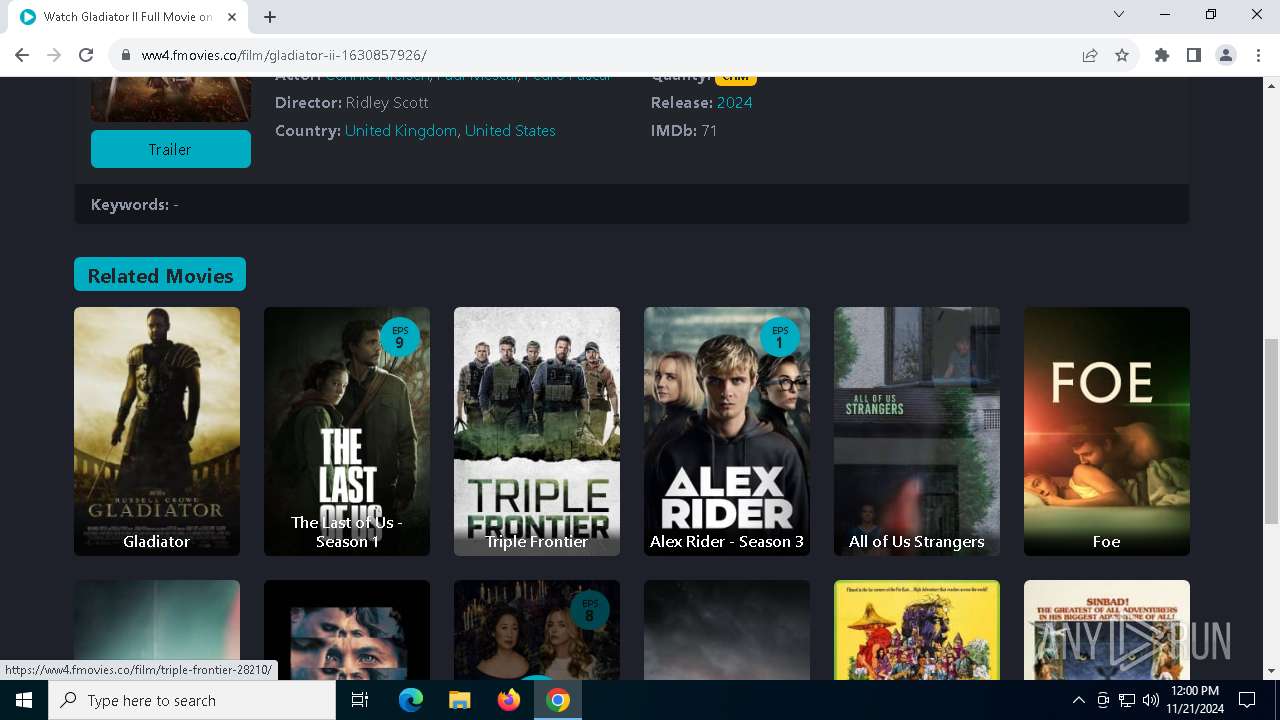Open United Kingdom country link
Image resolution: width=1280 pixels, height=720 pixels.
coord(401,130)
